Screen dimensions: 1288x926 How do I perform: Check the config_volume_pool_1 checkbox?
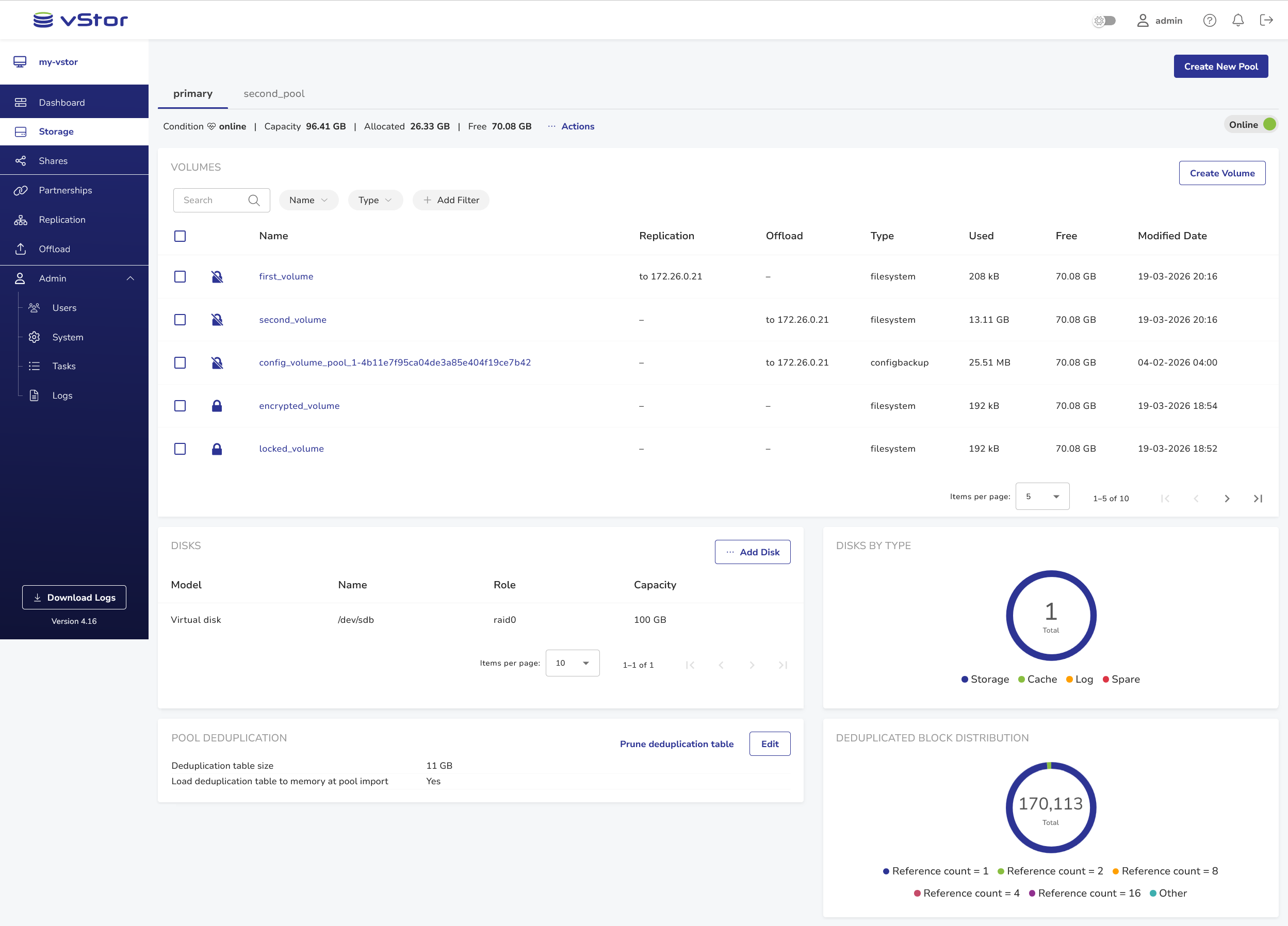180,363
